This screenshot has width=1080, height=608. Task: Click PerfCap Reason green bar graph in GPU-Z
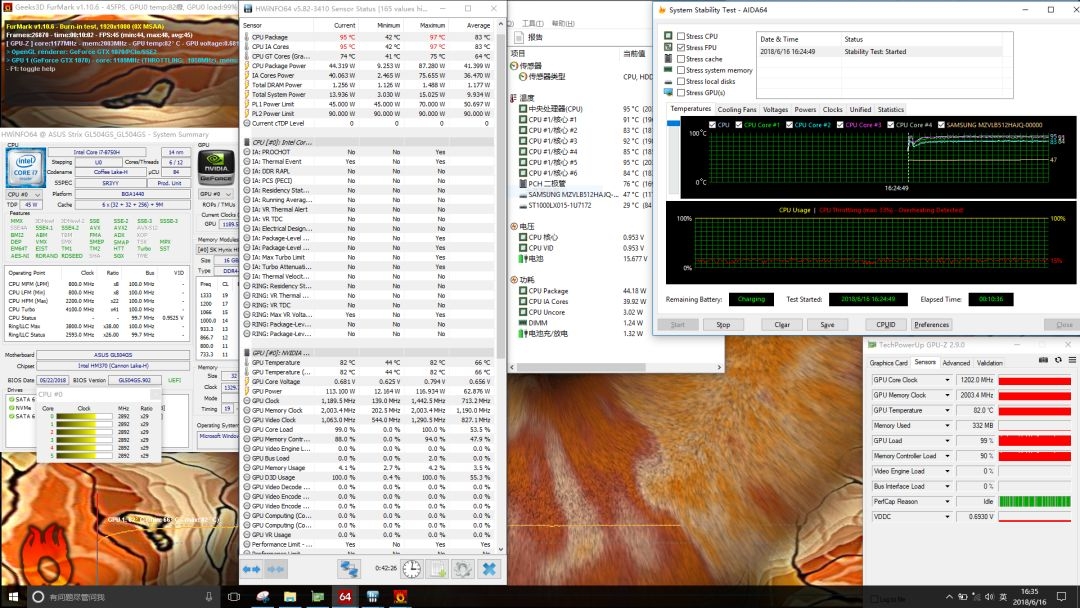click(x=1035, y=501)
